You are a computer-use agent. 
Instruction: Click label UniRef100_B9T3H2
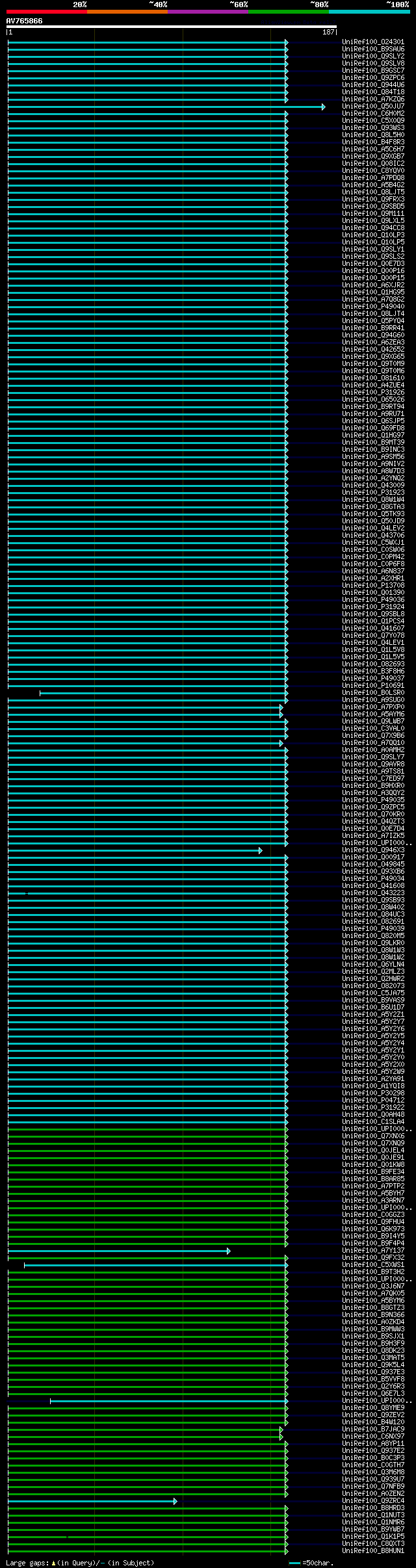373,1272
